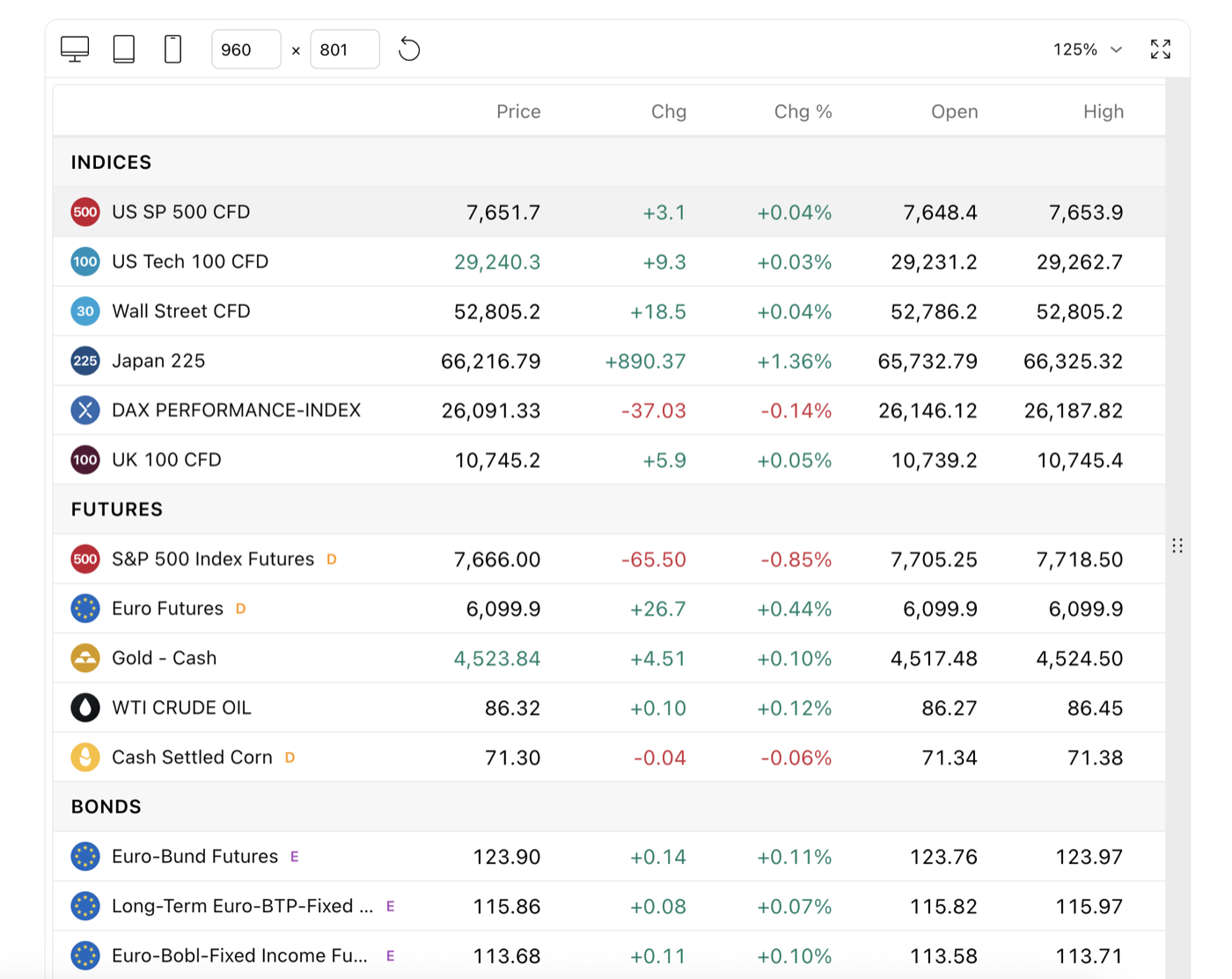Grab the preview resize handle dots
1232x979 pixels.
click(x=1177, y=545)
